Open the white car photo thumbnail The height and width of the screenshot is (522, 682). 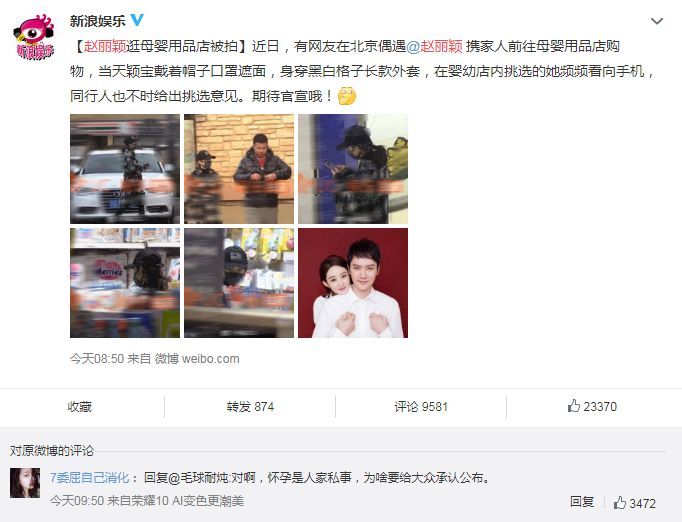(x=125, y=169)
